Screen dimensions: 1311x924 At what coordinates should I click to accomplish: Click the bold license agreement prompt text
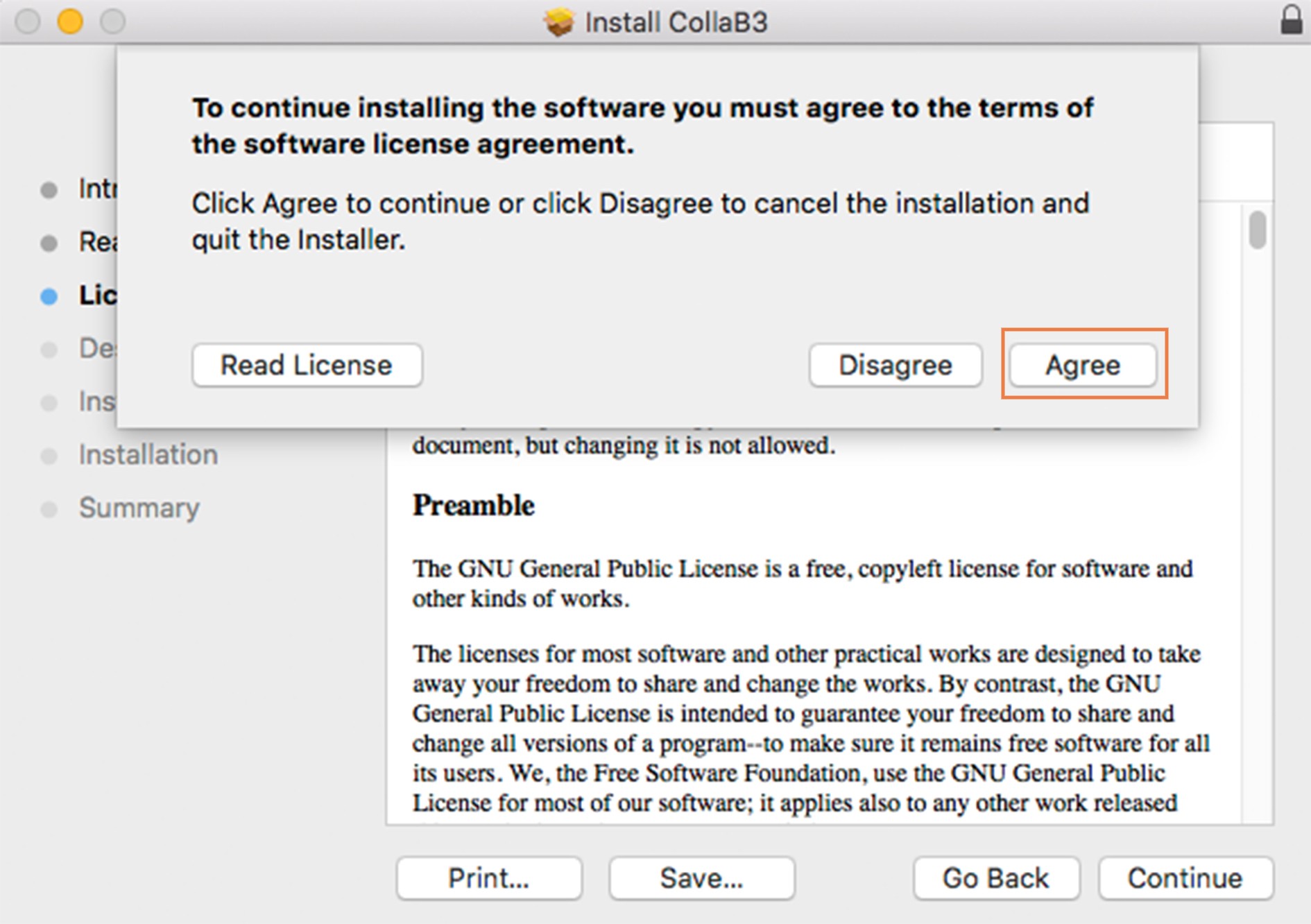click(x=642, y=126)
